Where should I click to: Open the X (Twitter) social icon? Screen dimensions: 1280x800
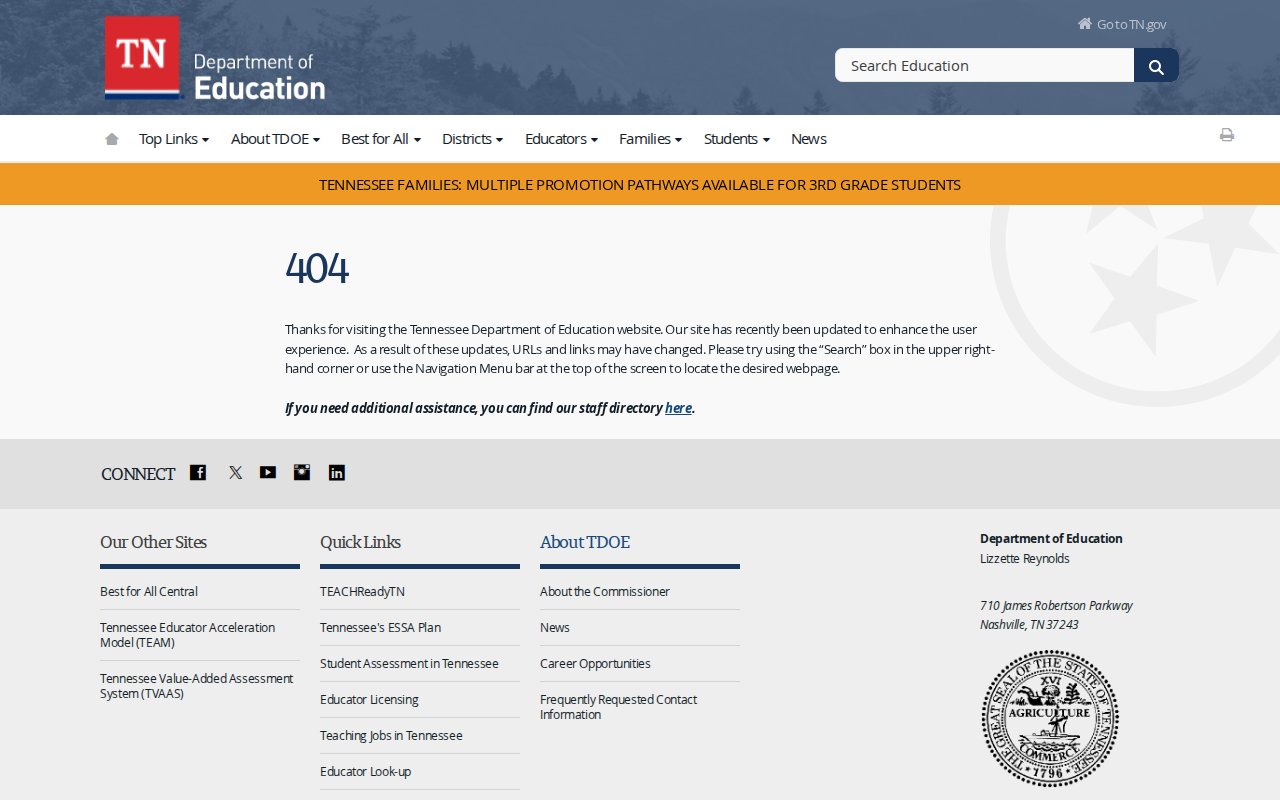tap(235, 473)
